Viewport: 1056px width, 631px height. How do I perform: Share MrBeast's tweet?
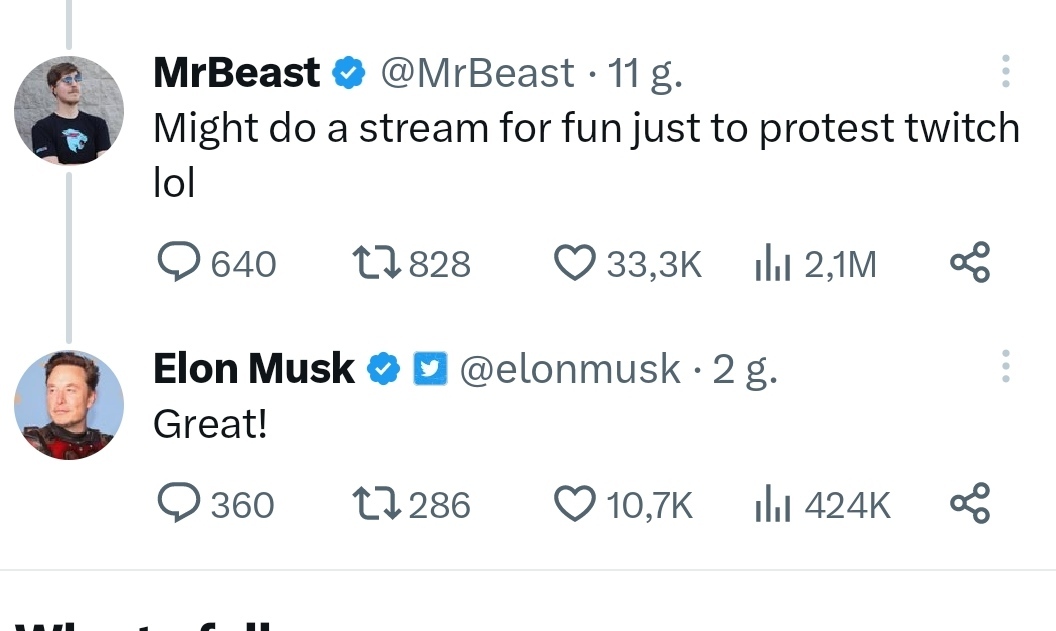tap(970, 263)
